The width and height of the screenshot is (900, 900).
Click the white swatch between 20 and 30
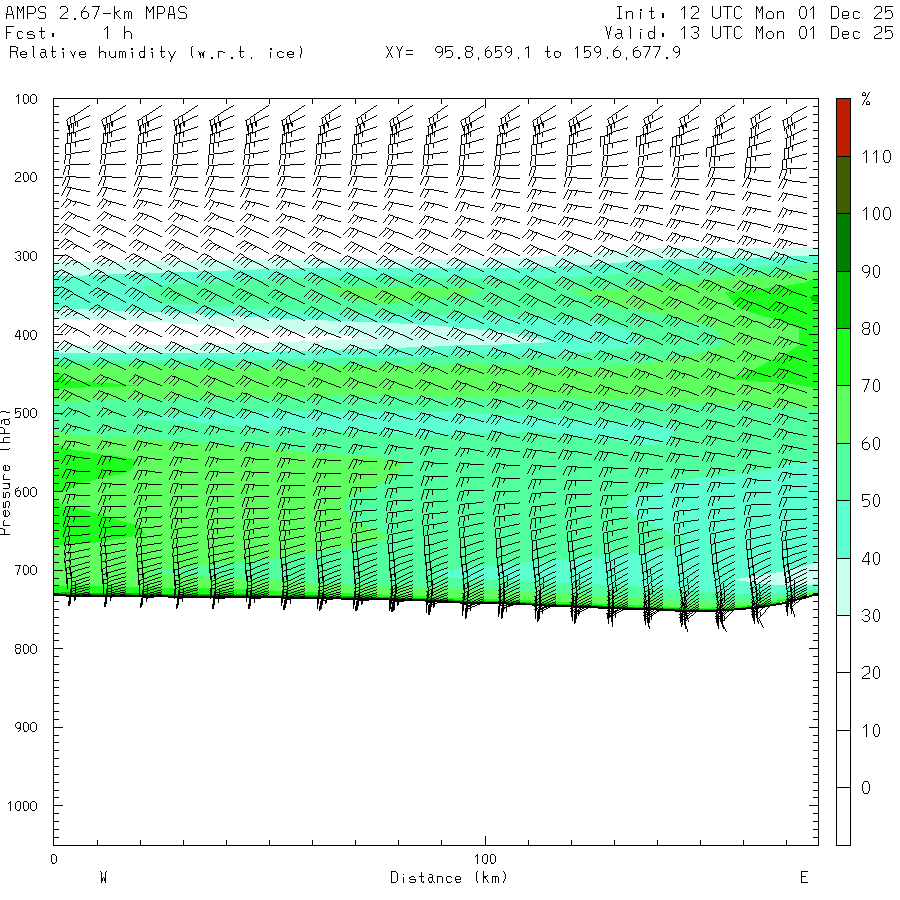843,644
